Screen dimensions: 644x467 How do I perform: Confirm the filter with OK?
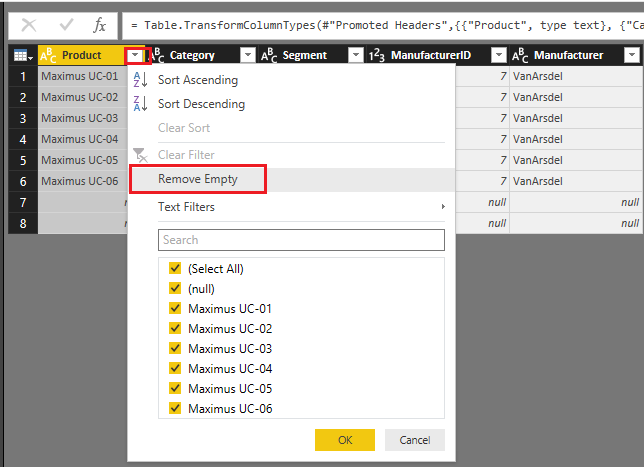pos(345,440)
